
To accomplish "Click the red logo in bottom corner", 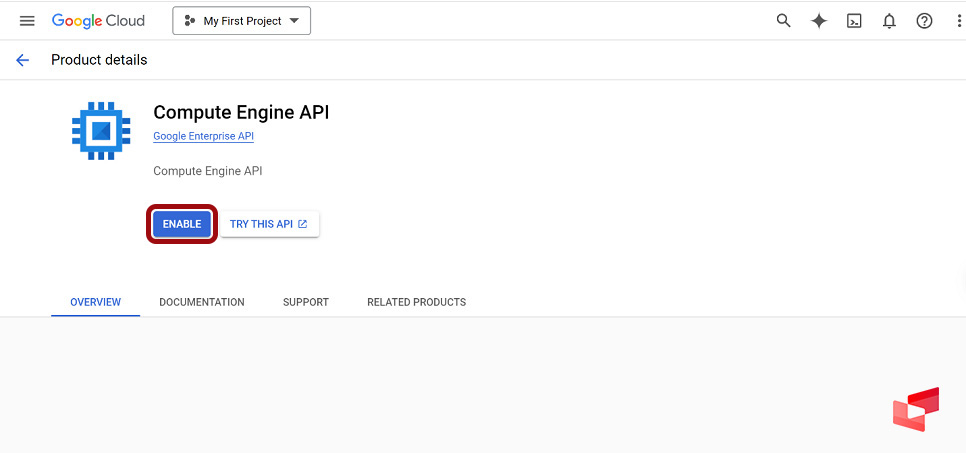I will coord(916,409).
